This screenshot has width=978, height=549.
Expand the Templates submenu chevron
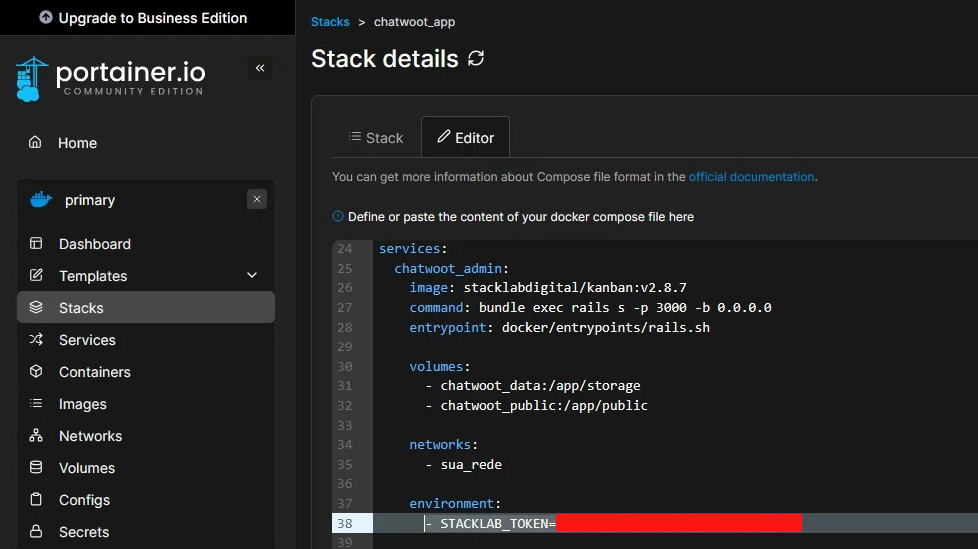click(x=252, y=276)
